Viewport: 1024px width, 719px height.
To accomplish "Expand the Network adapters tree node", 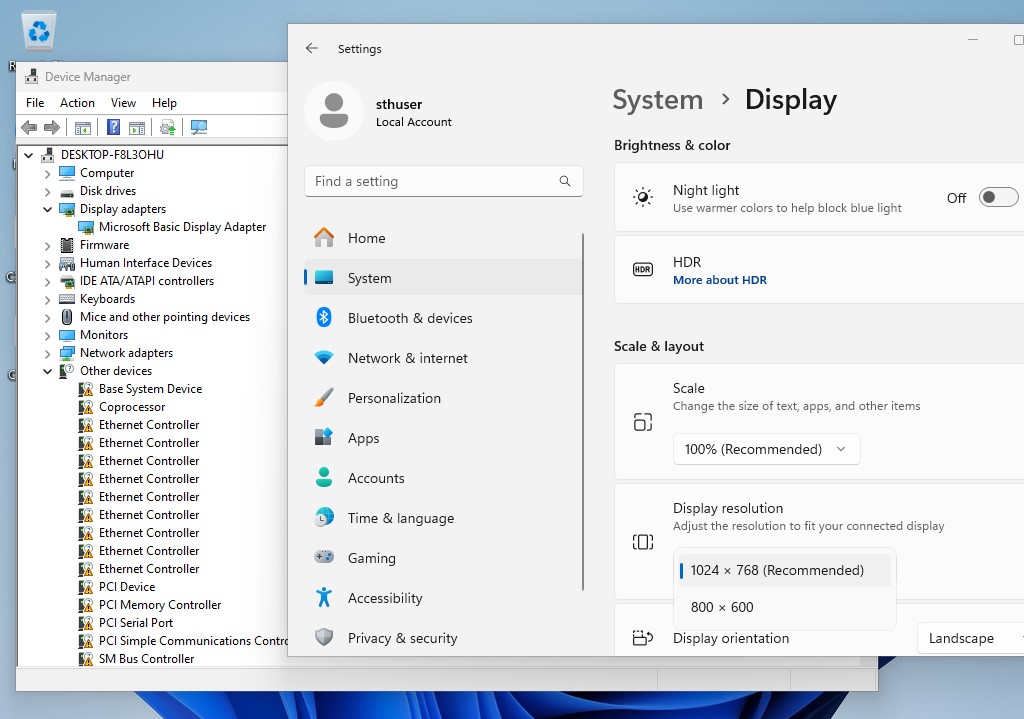I will 48,353.
